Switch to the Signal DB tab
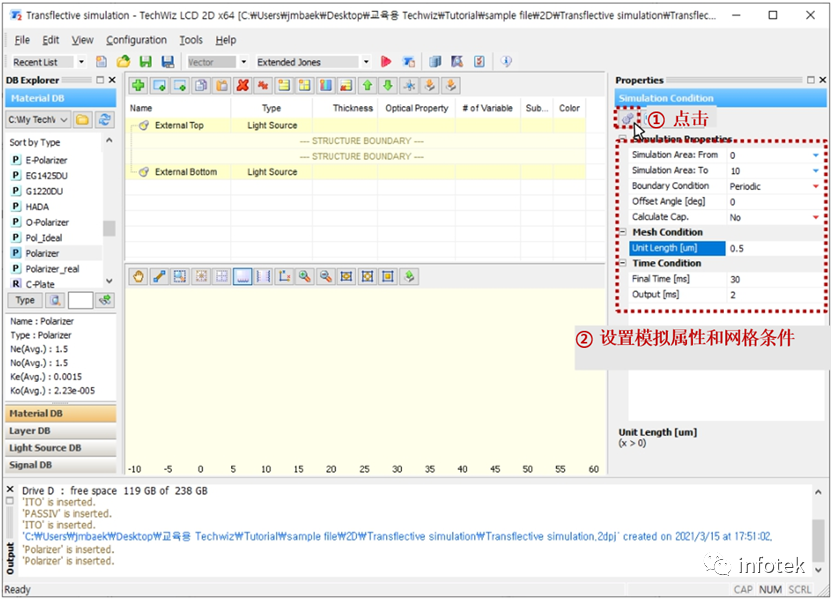Viewport: 831px width, 599px height. (x=60, y=465)
